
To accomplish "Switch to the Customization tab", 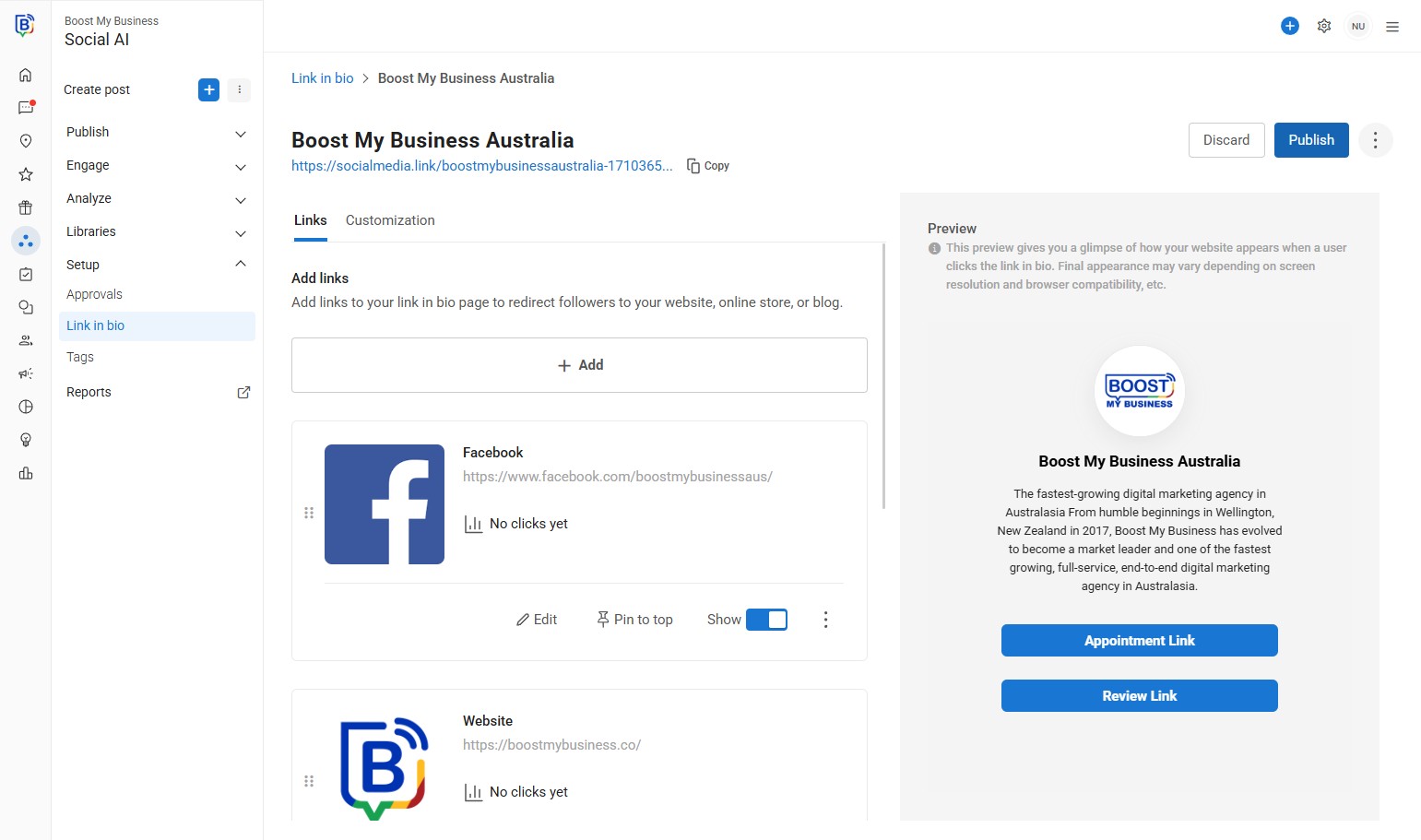I will coord(390,220).
